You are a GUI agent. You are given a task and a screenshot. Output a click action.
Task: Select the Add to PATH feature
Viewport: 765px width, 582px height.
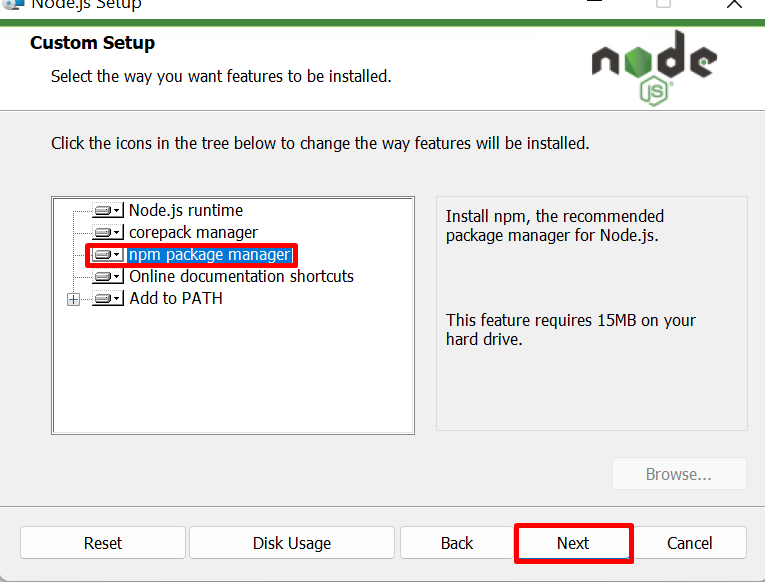click(x=176, y=299)
